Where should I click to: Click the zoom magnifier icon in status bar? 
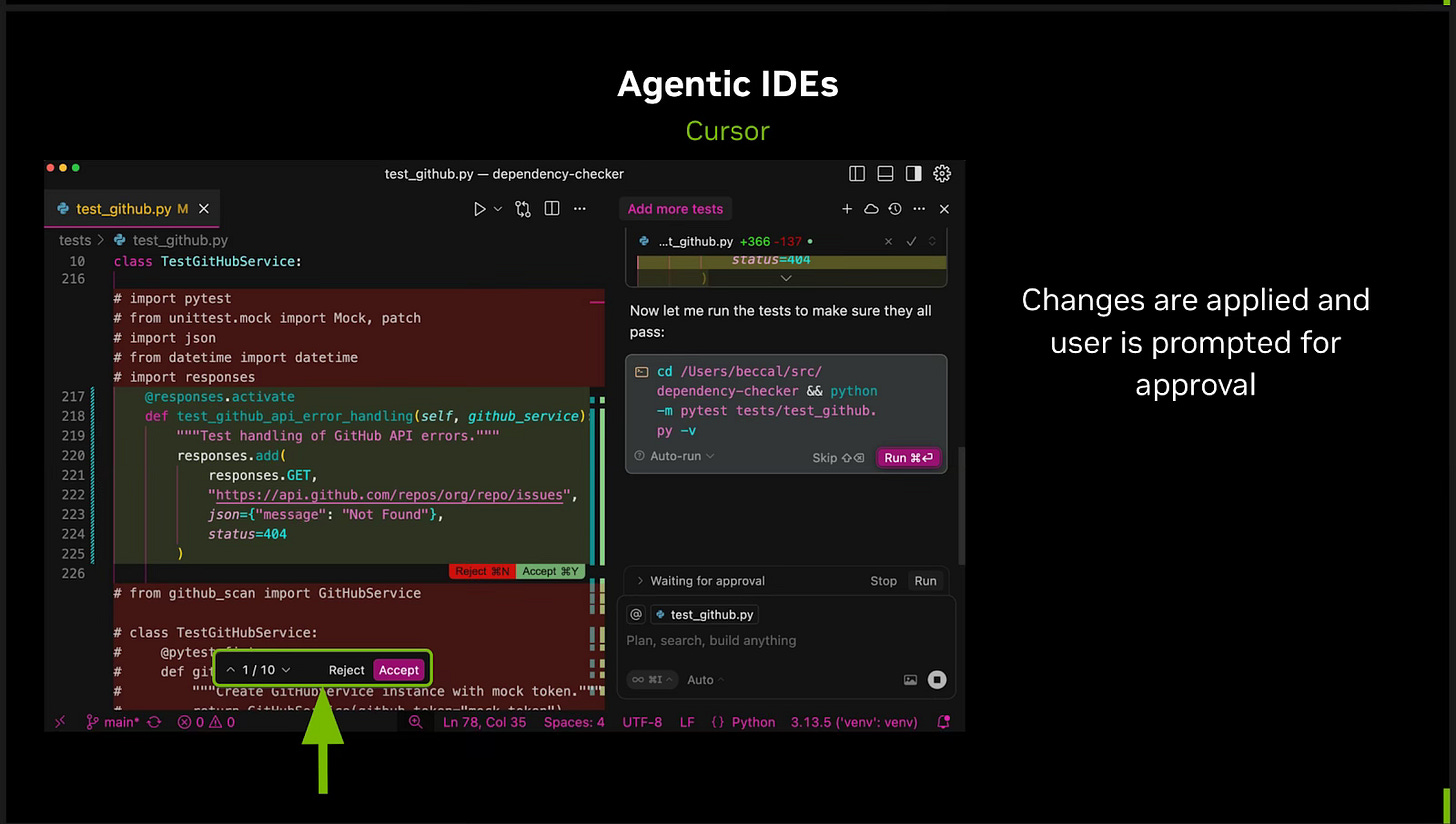[x=416, y=722]
